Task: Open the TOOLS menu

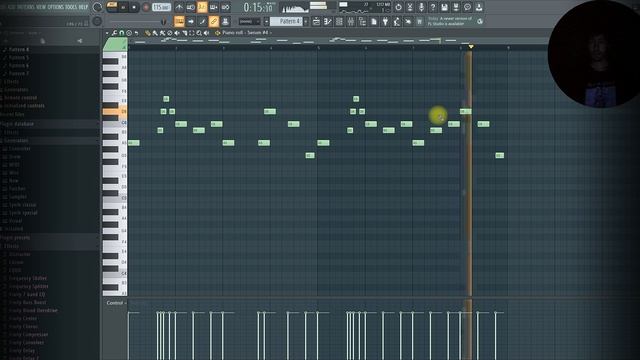Action: point(71,7)
